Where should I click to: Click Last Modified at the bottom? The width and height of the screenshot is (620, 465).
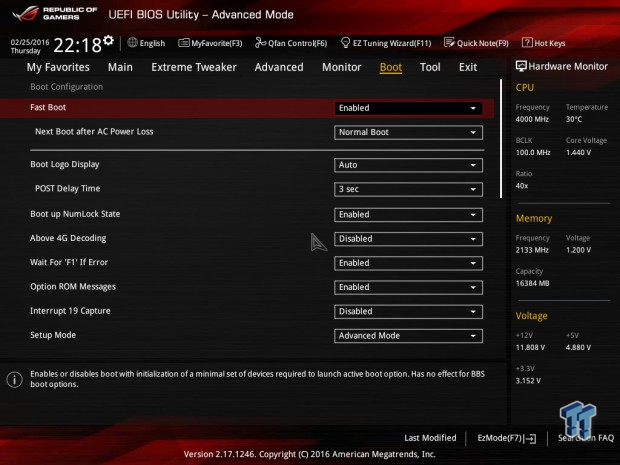tap(430, 438)
